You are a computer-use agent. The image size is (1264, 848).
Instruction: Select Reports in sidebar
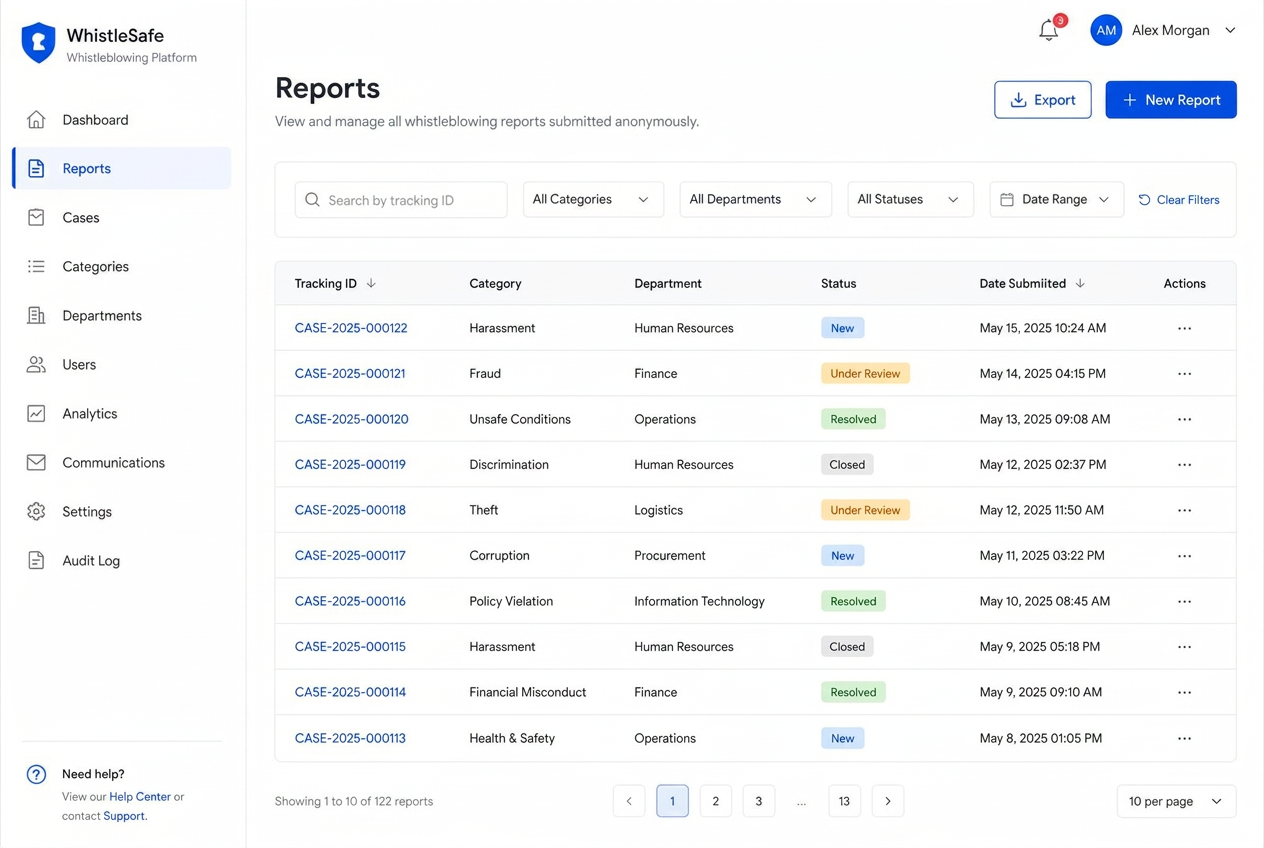[122, 168]
